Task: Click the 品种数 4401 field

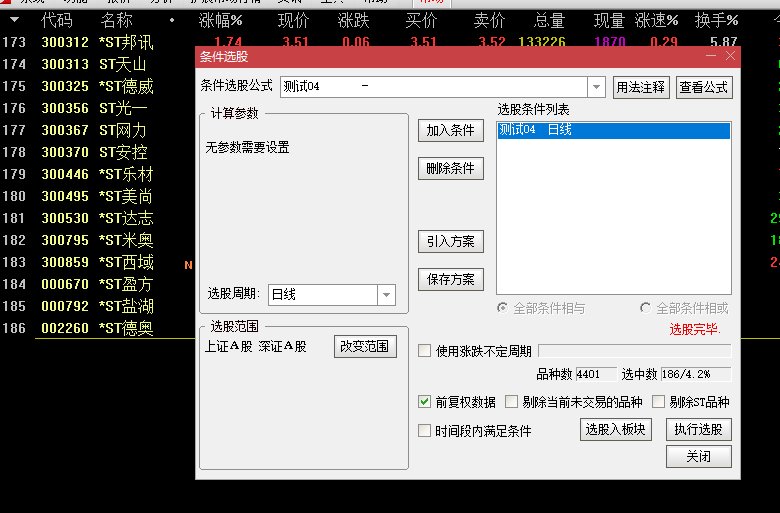Action: click(596, 374)
